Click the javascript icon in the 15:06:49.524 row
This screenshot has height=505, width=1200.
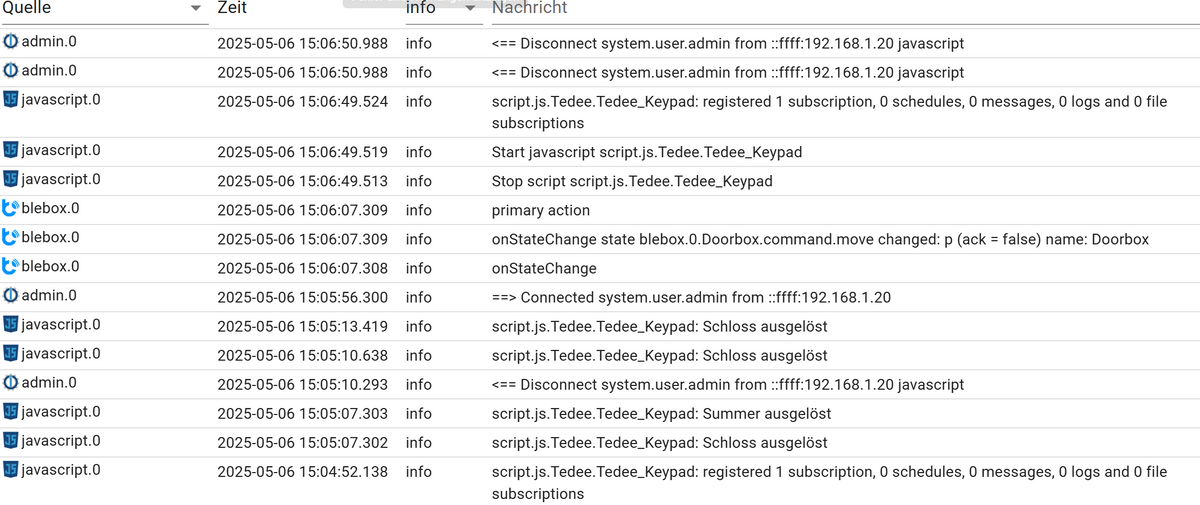tap(11, 99)
